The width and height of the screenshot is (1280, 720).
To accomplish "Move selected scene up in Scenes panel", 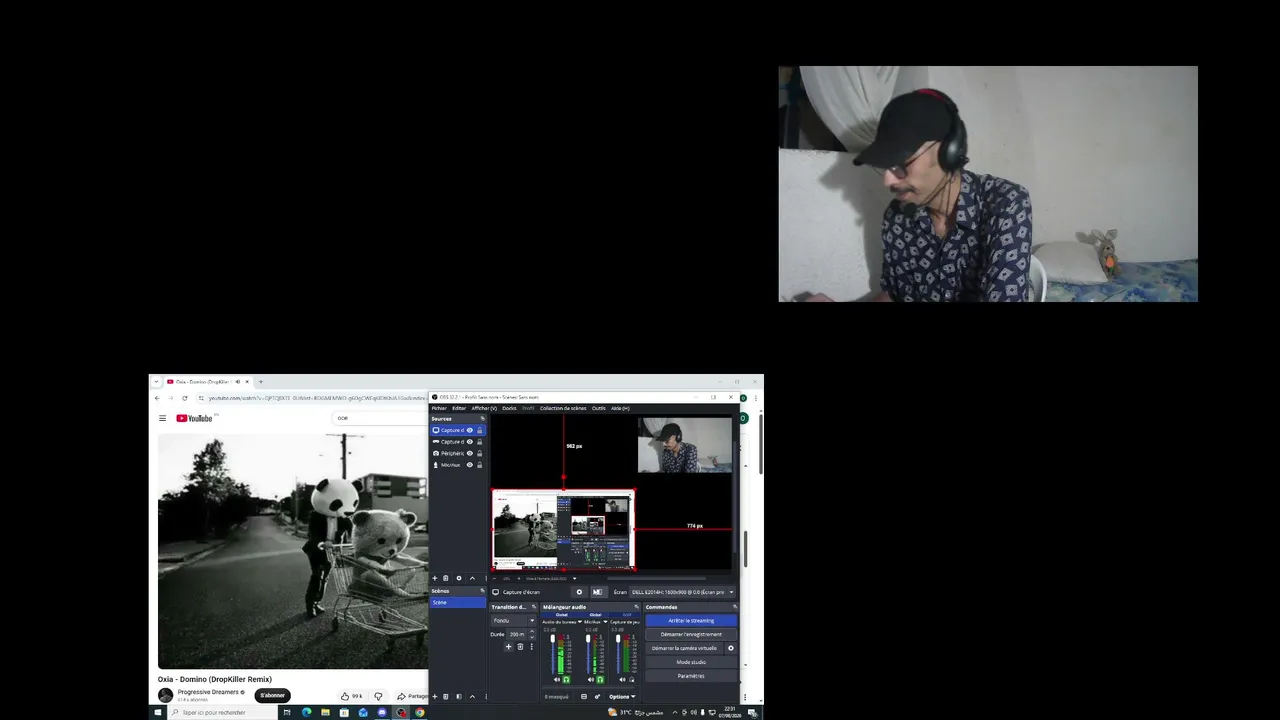I will click(x=472, y=696).
